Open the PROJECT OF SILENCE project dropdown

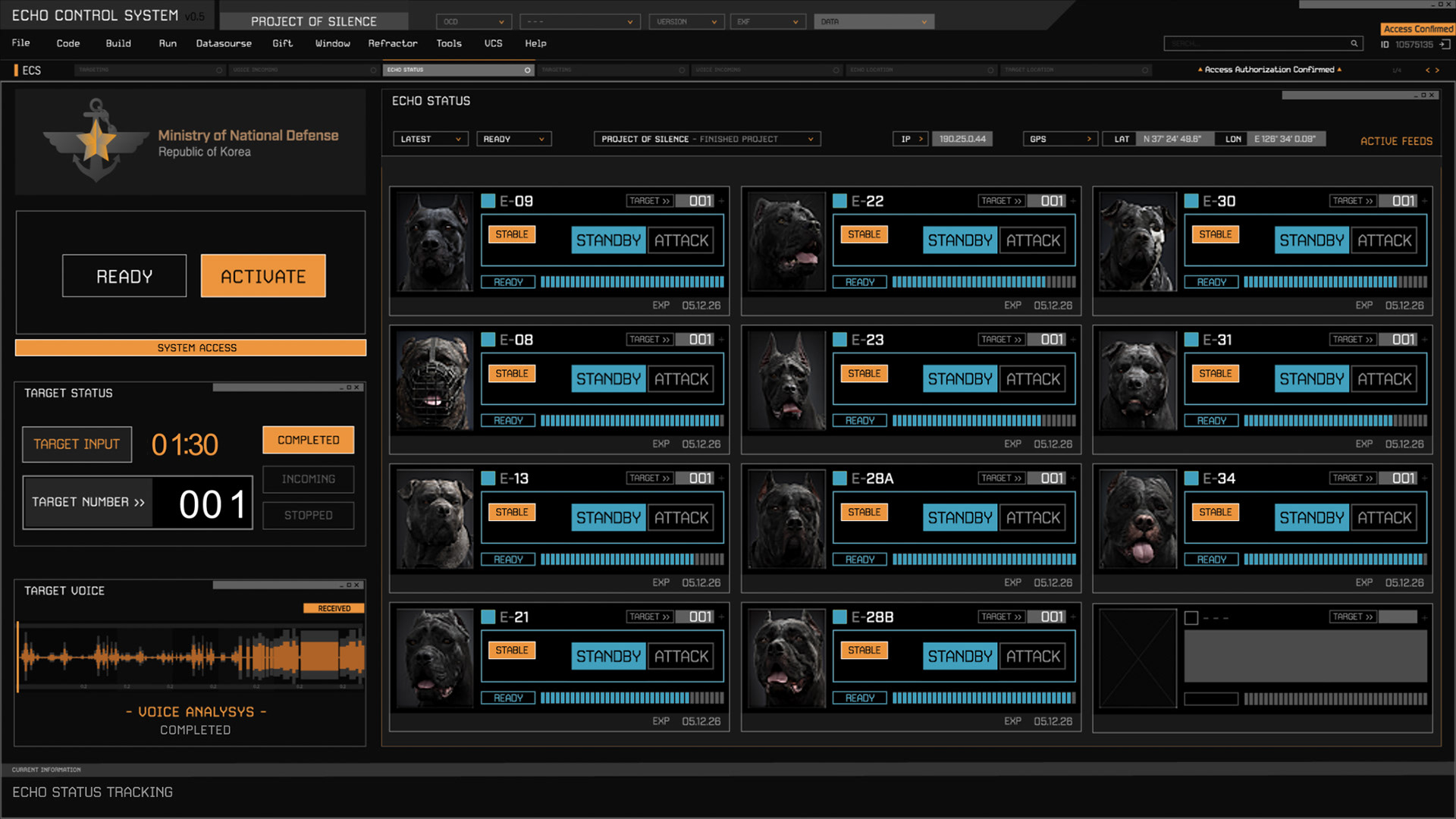coord(707,140)
